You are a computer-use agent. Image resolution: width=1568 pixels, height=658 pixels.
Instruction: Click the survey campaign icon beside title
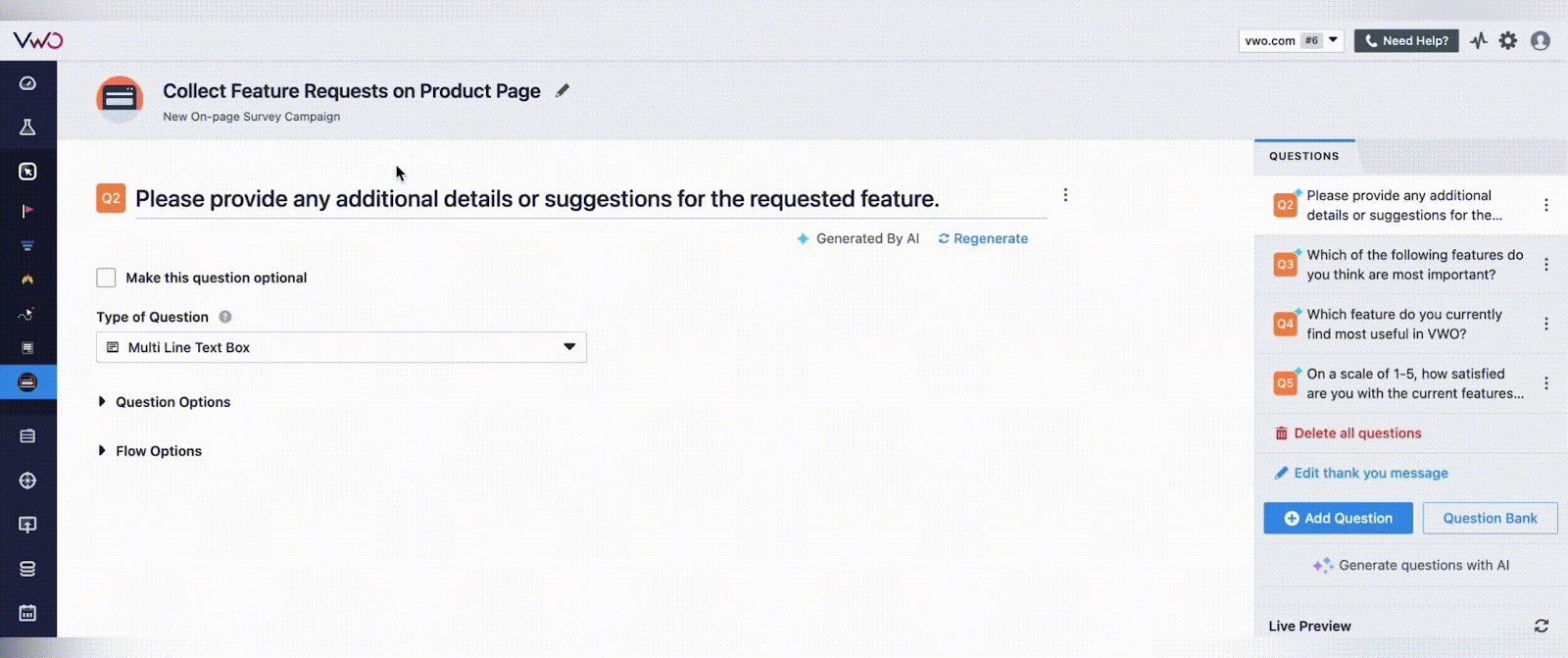point(120,99)
